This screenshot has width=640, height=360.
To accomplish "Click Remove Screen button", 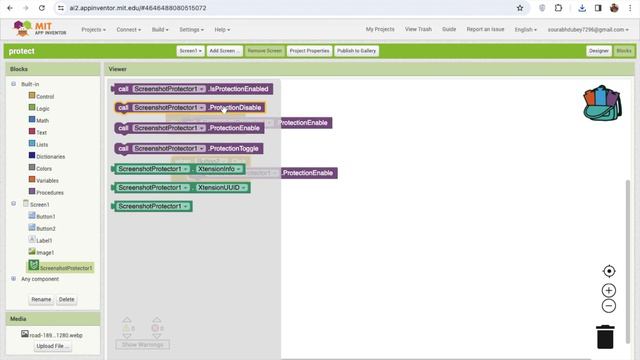I will click(x=264, y=51).
